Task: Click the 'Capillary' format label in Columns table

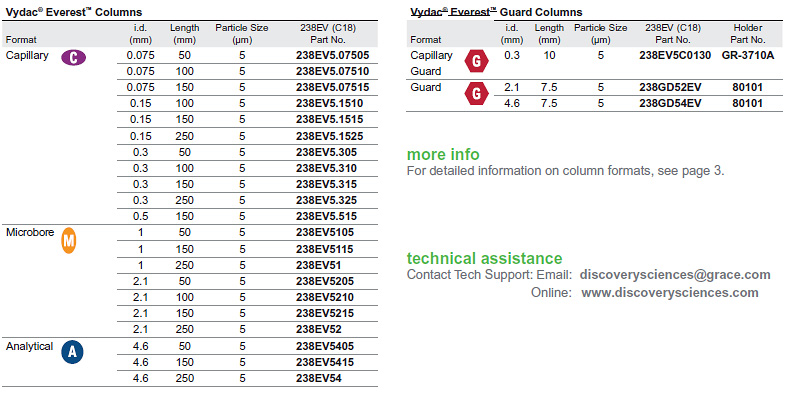Action: point(27,55)
